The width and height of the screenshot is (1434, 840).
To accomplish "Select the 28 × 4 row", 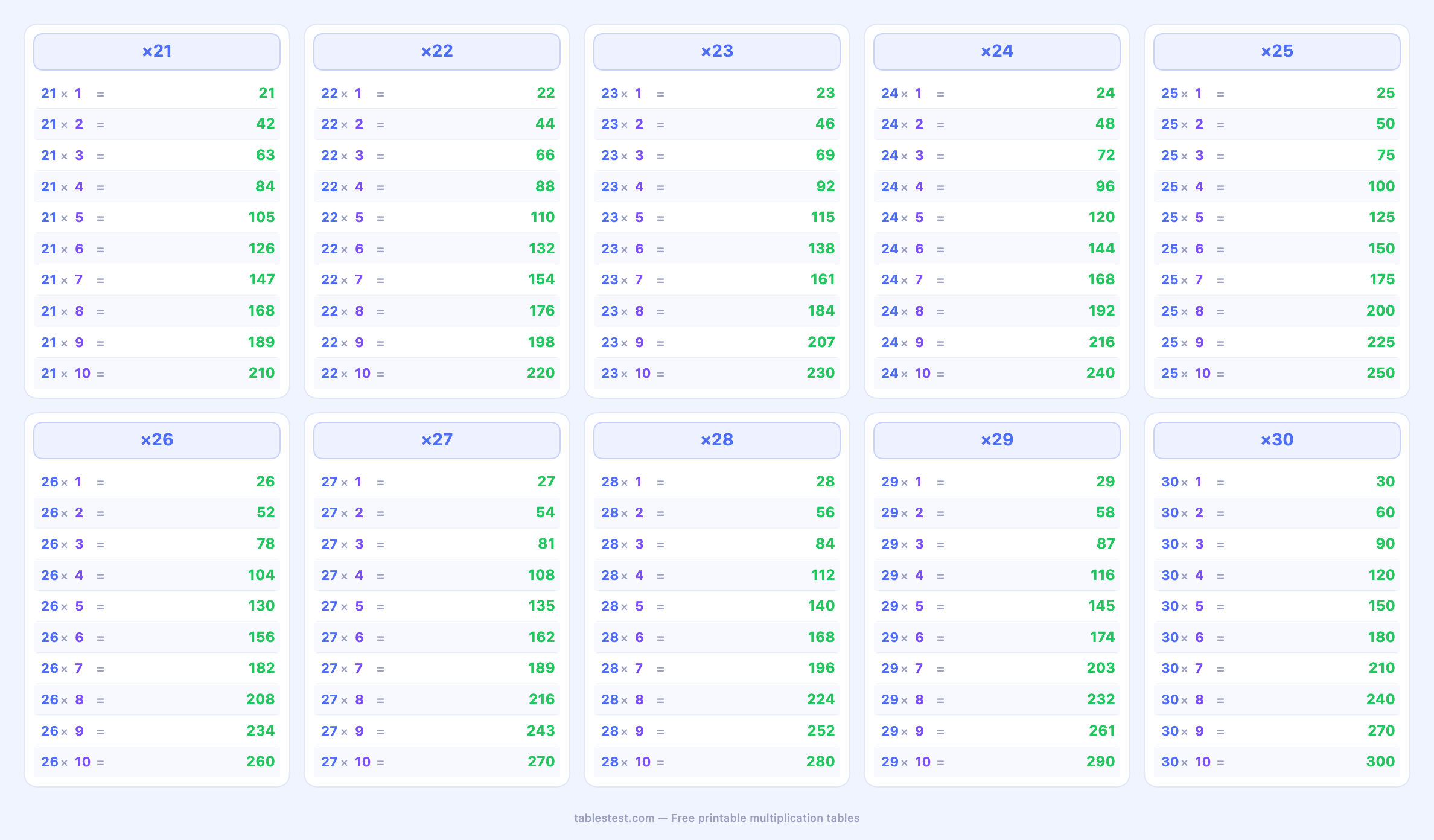I will 716,575.
